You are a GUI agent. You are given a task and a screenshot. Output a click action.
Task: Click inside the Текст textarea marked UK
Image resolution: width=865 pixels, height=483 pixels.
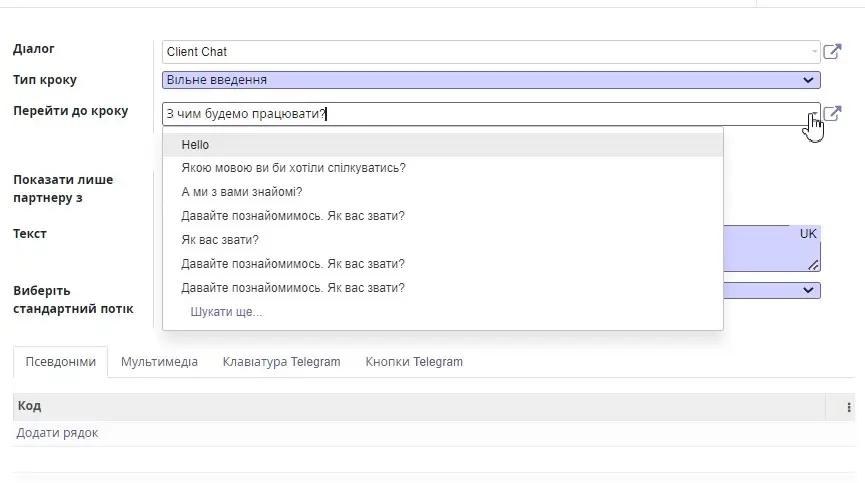pyautogui.click(x=760, y=248)
